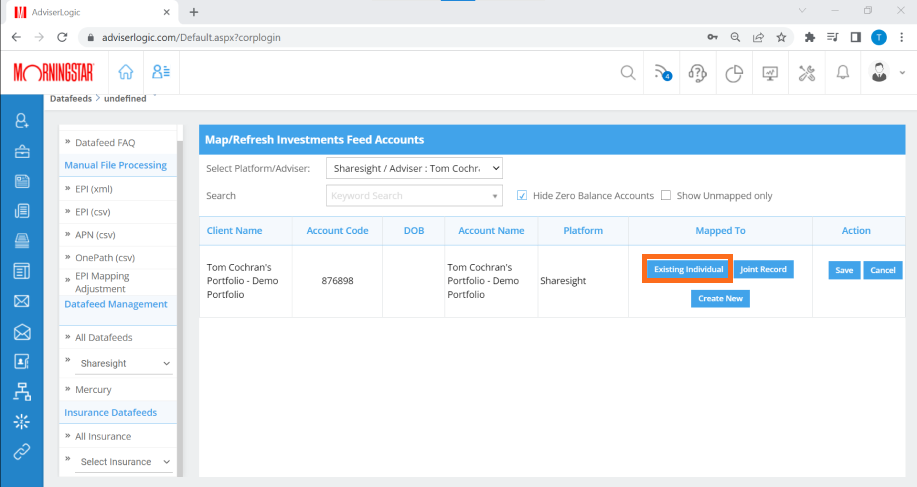Open the client list icon beside home
The height and width of the screenshot is (487, 917).
tap(161, 72)
